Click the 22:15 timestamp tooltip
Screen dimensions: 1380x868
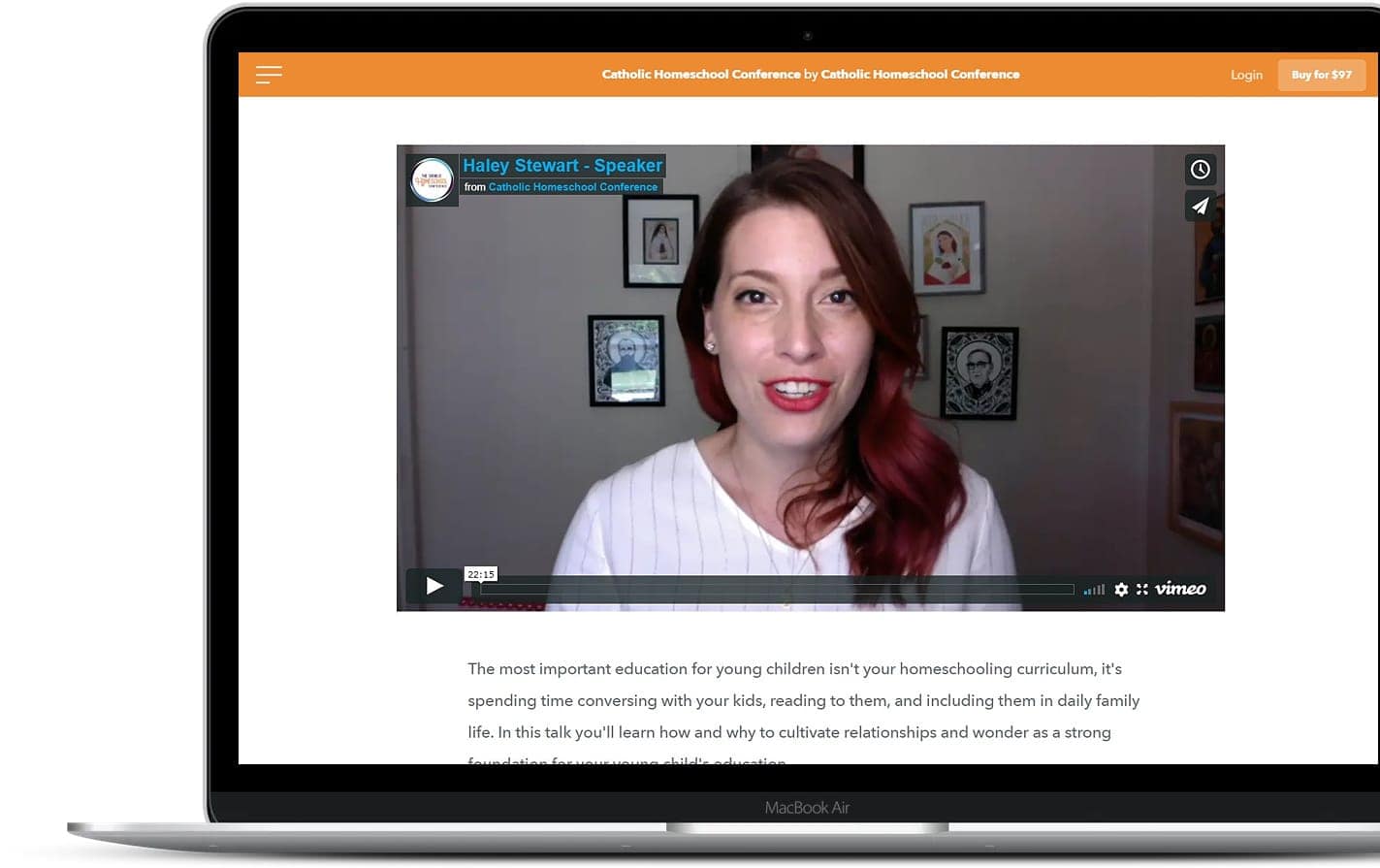point(480,574)
